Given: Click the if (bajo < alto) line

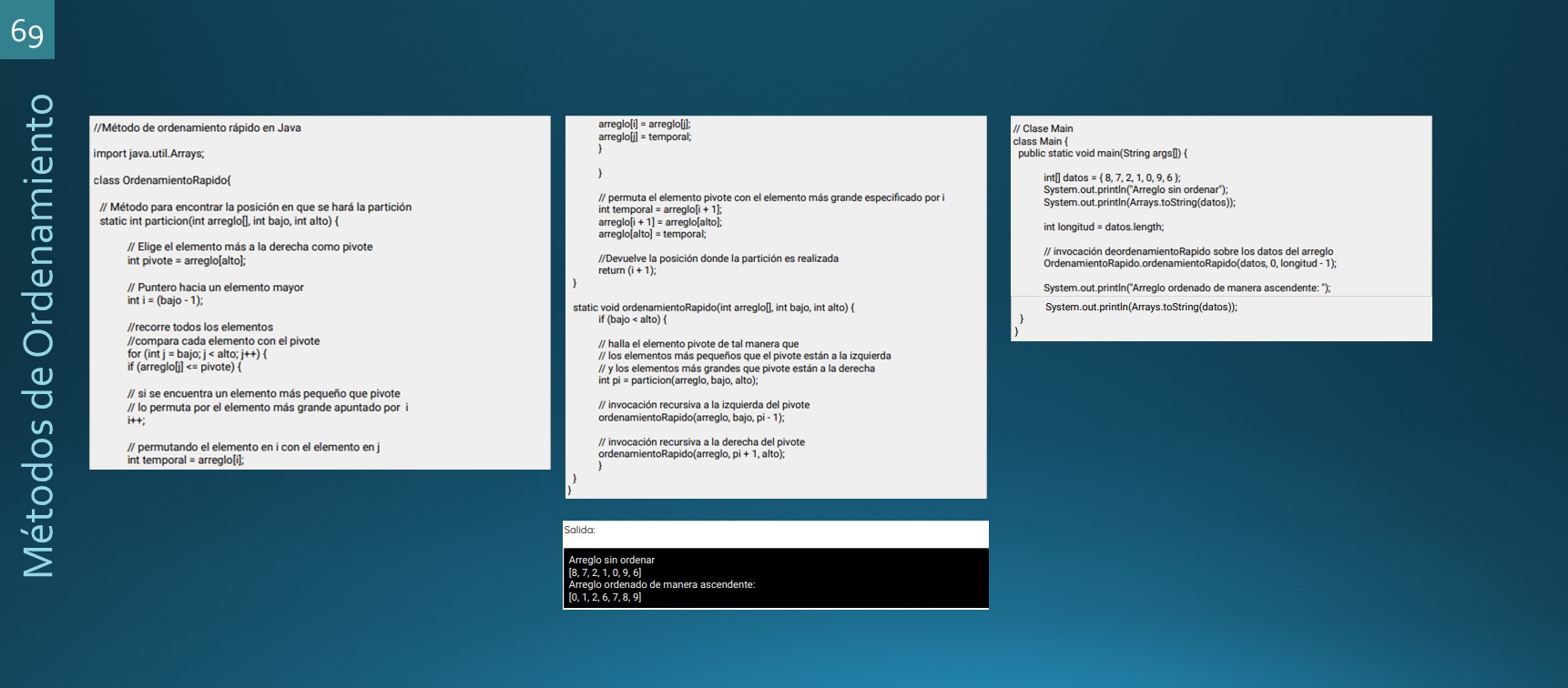Looking at the screenshot, I should point(632,319).
